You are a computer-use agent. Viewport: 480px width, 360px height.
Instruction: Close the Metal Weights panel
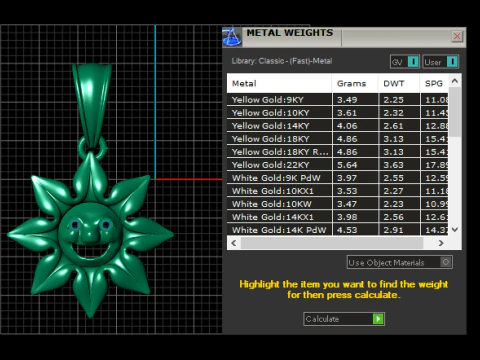pos(457,36)
